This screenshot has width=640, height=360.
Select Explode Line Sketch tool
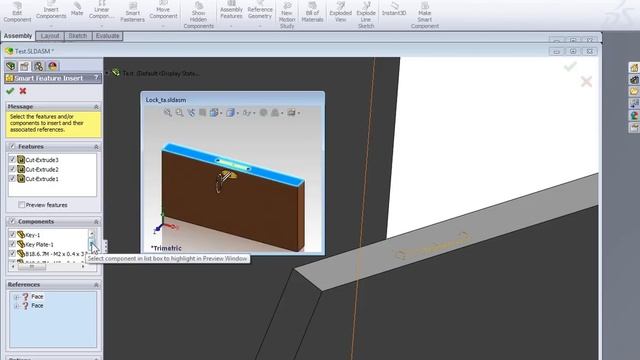pos(366,15)
